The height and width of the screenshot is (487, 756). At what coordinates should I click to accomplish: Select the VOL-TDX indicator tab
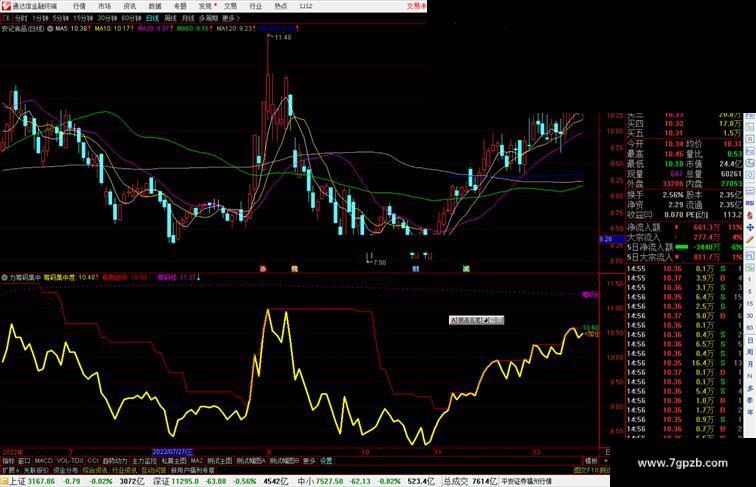70,461
